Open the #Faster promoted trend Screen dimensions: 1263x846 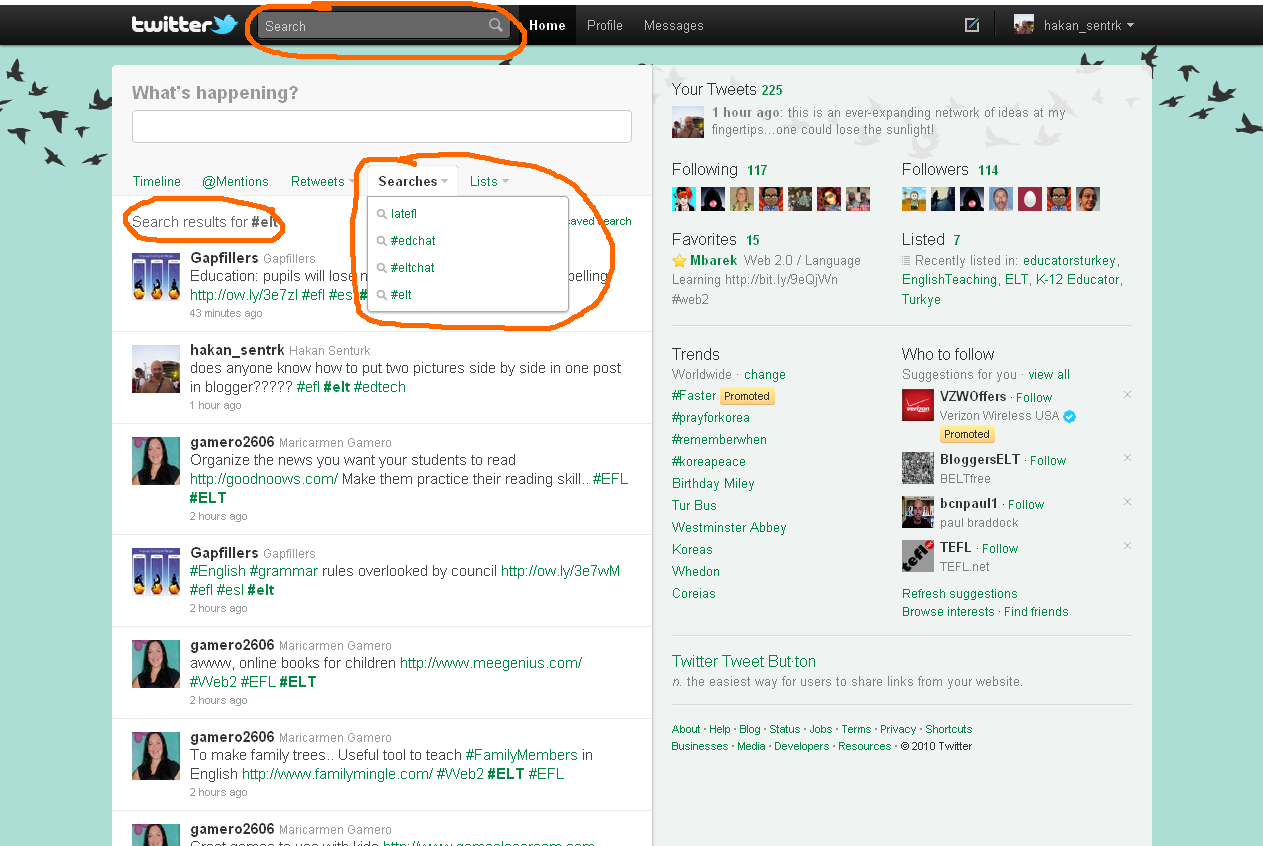[694, 396]
